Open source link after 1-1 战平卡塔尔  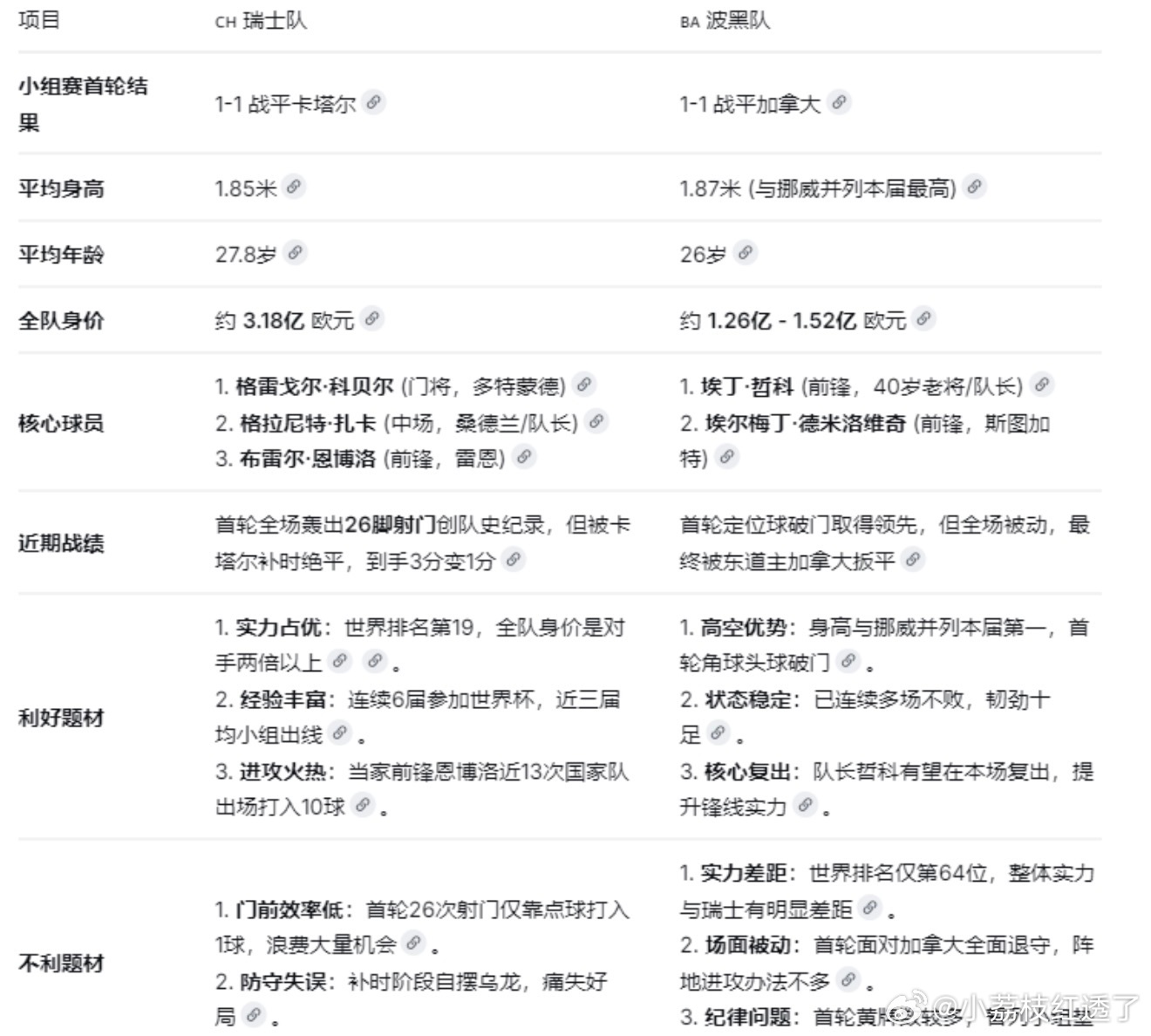click(x=373, y=102)
